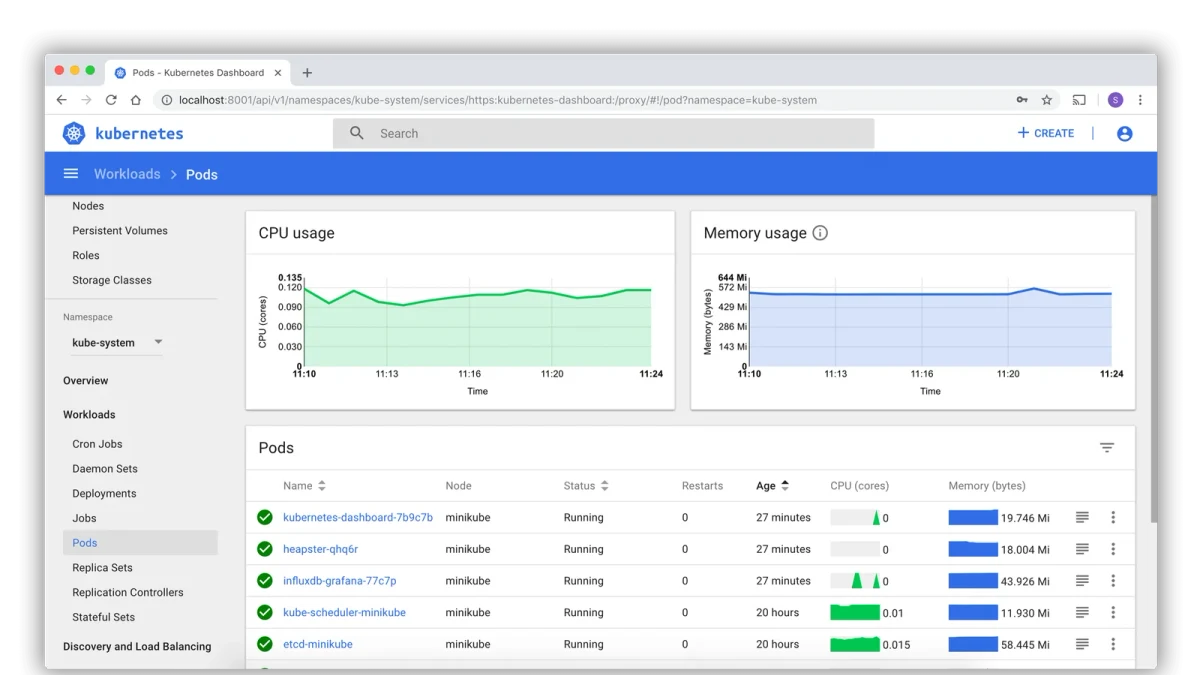1200x675 pixels.
Task: Click the Workloads breadcrumb link
Action: [x=127, y=174]
